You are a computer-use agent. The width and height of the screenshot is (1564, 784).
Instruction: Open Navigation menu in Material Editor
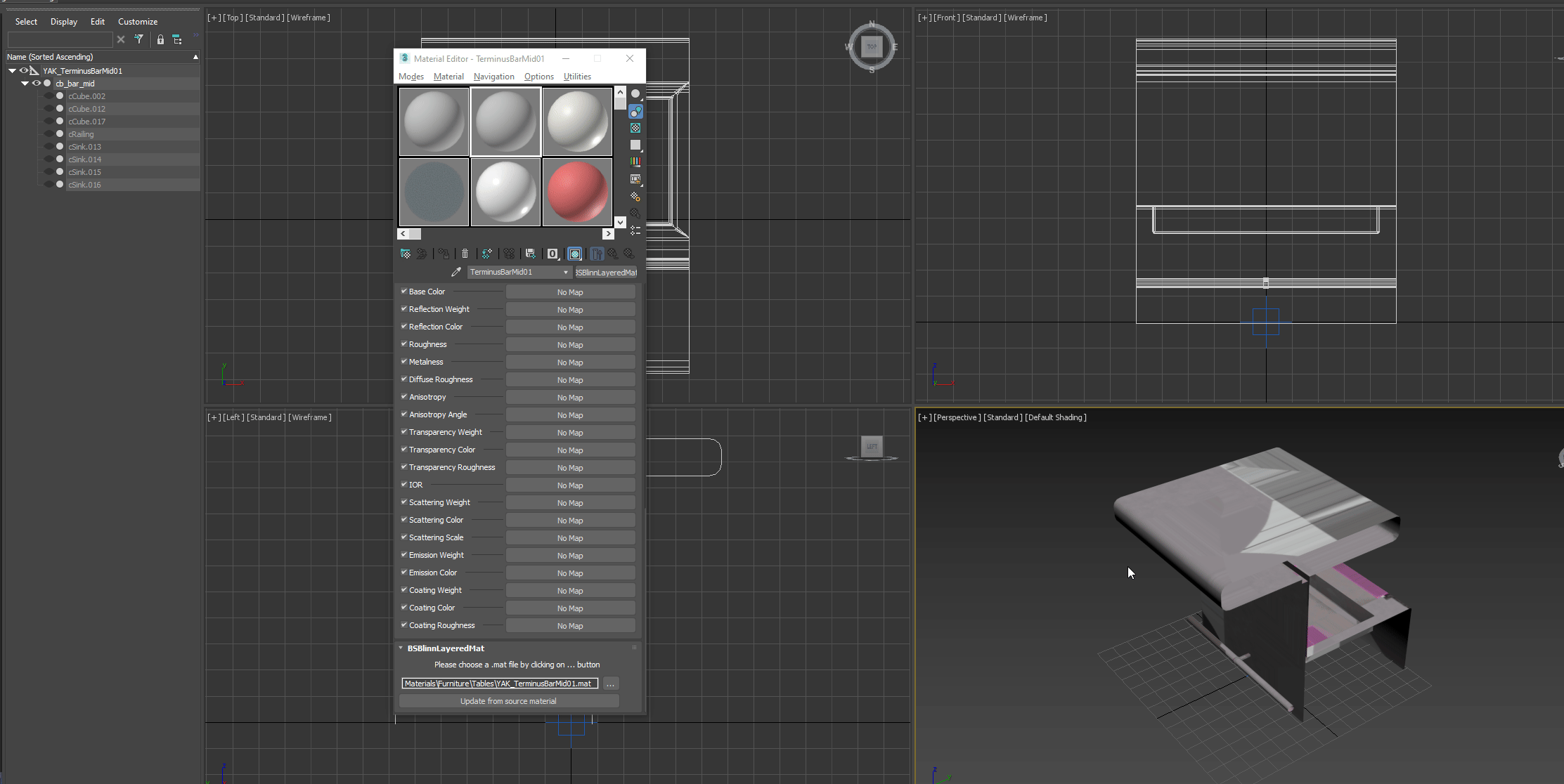pyautogui.click(x=493, y=77)
